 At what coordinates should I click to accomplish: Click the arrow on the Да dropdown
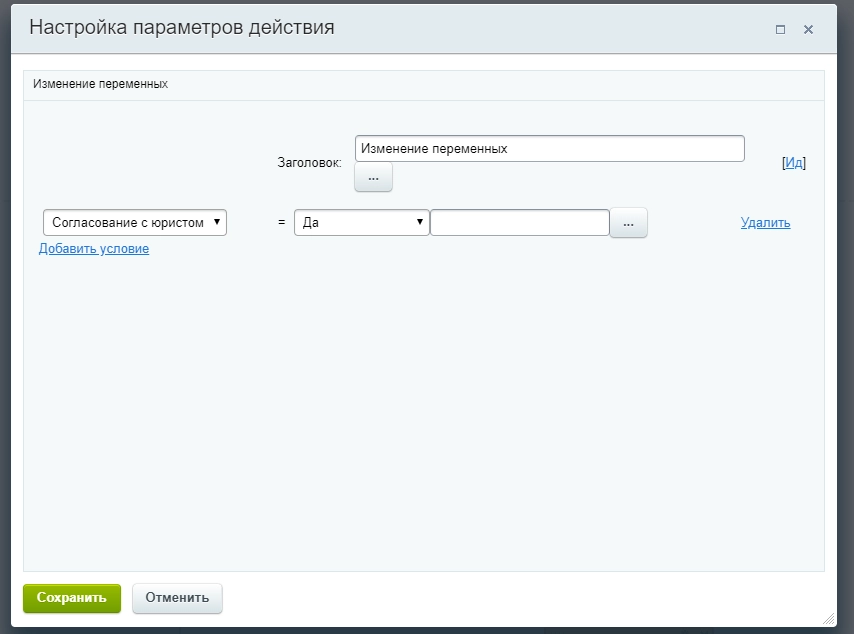420,223
